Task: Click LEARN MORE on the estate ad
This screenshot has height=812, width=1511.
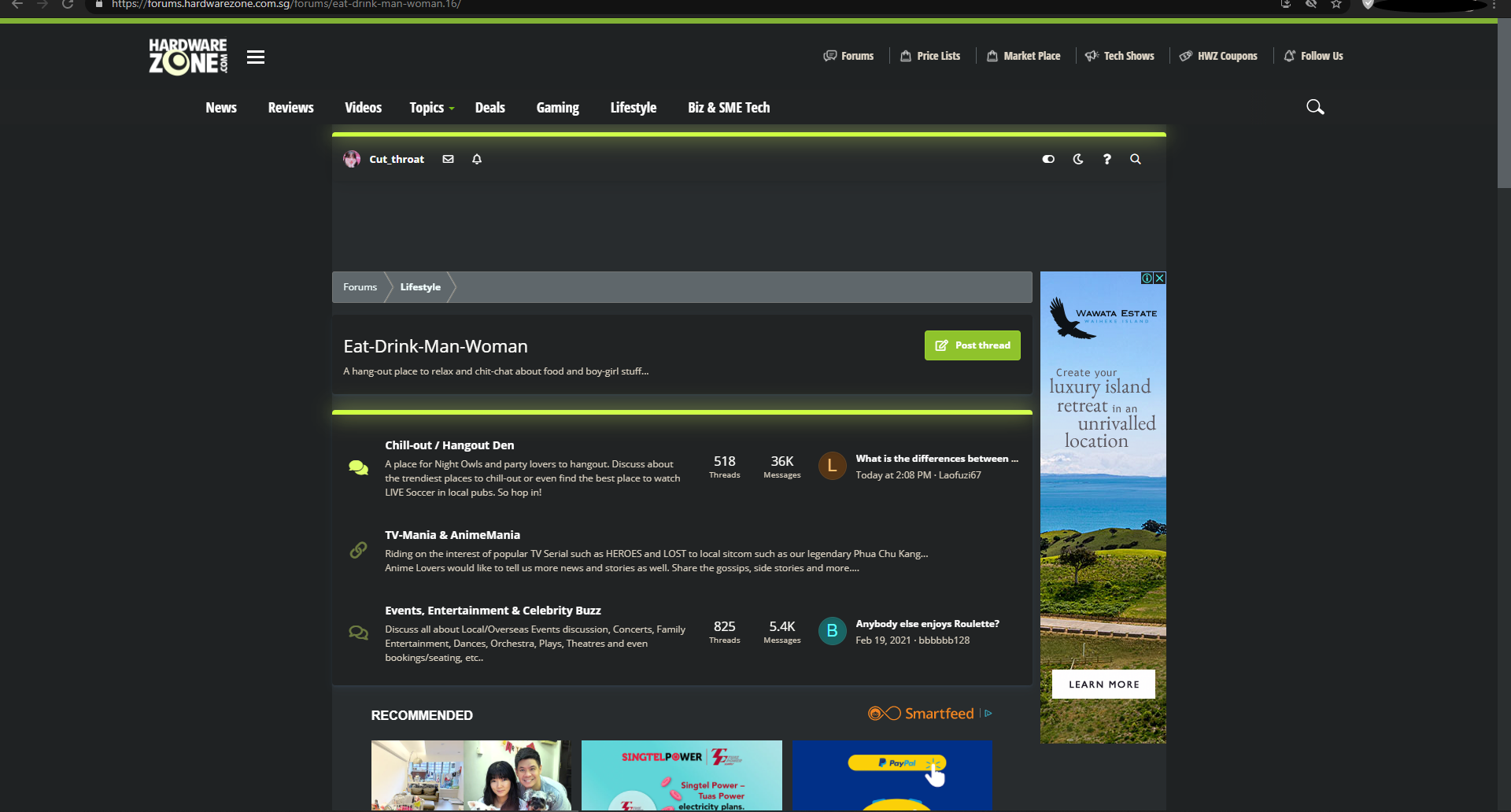Action: click(1103, 684)
